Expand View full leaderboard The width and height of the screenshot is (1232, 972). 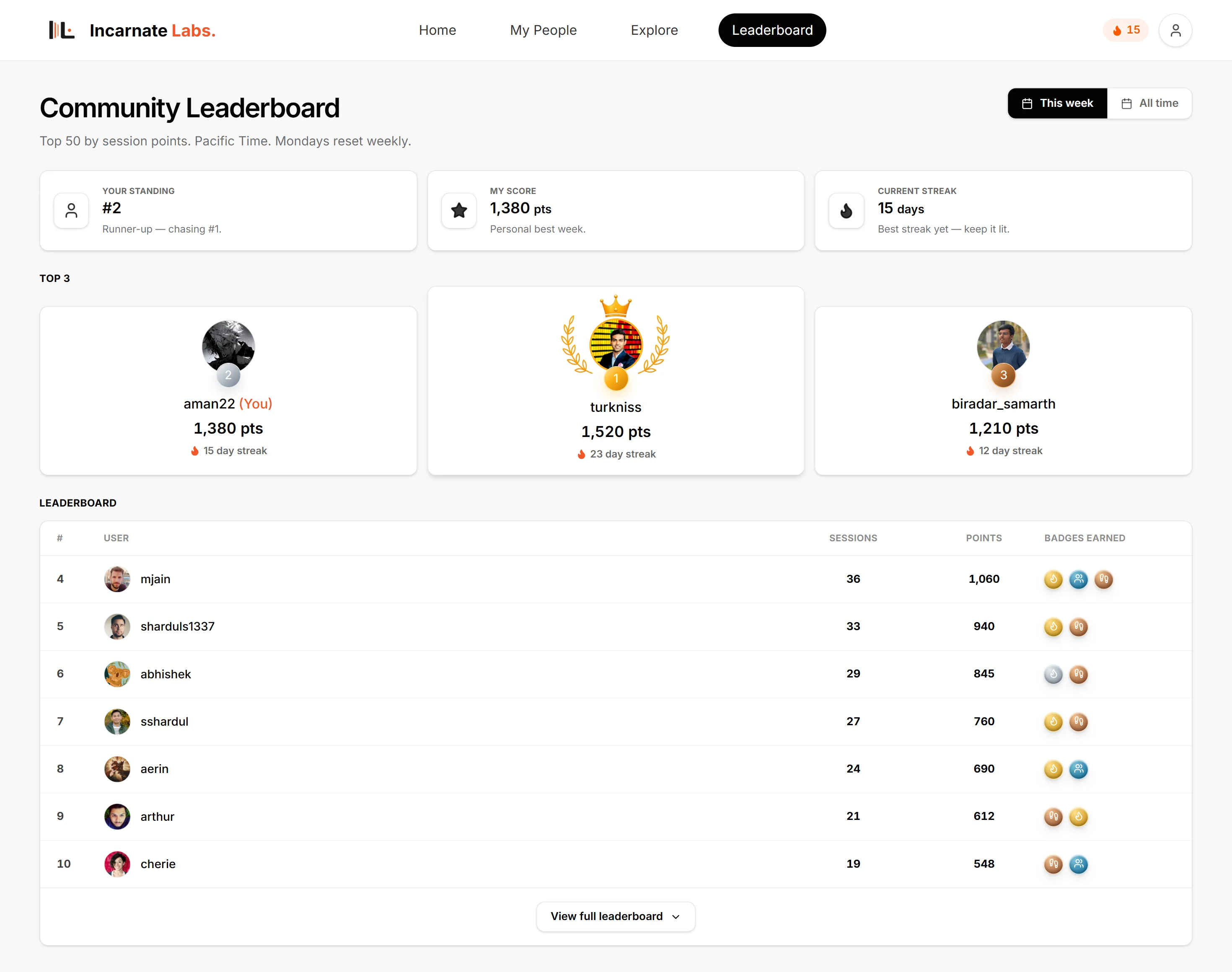point(616,916)
